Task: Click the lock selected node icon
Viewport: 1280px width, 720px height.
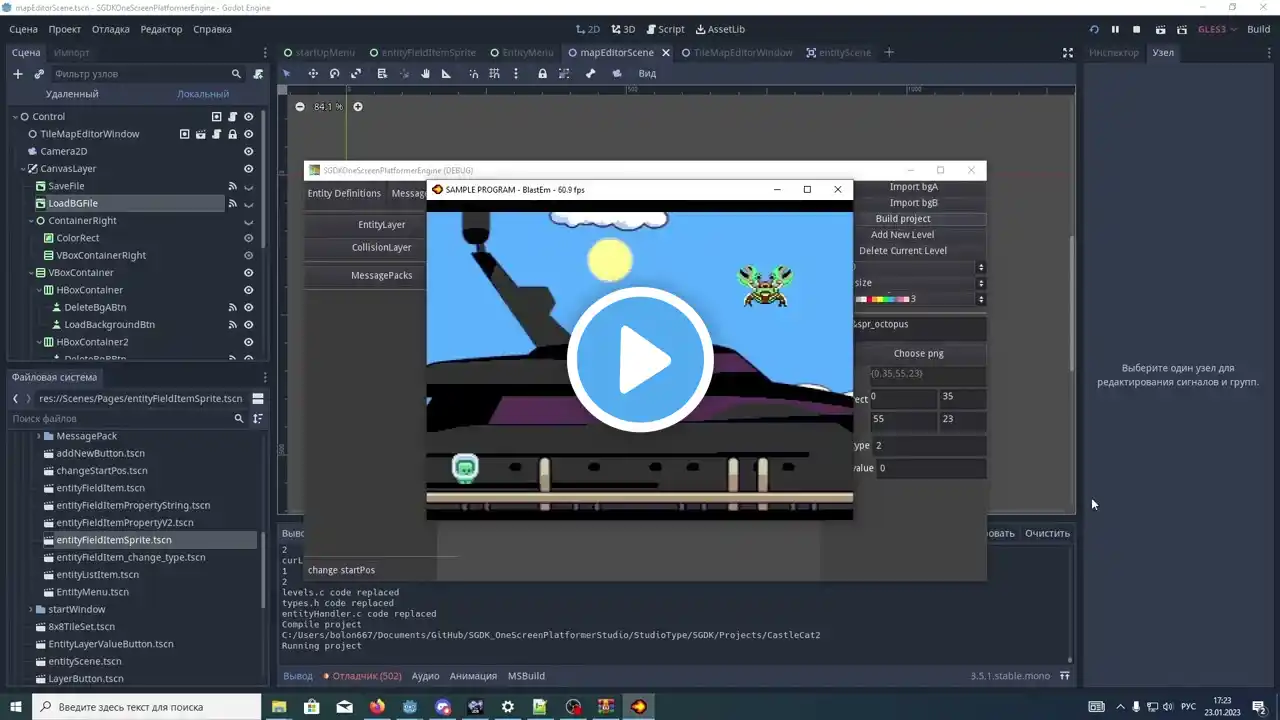Action: coord(542,73)
